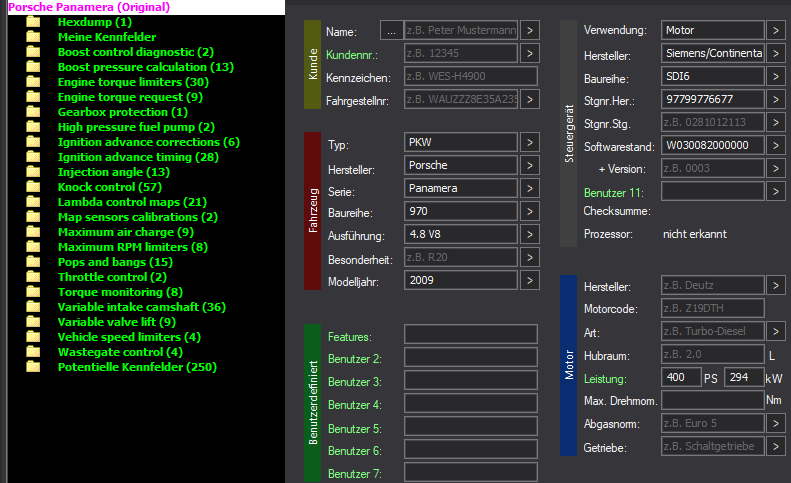Click the Name input field
Image resolution: width=791 pixels, height=483 pixels.
coord(461,30)
